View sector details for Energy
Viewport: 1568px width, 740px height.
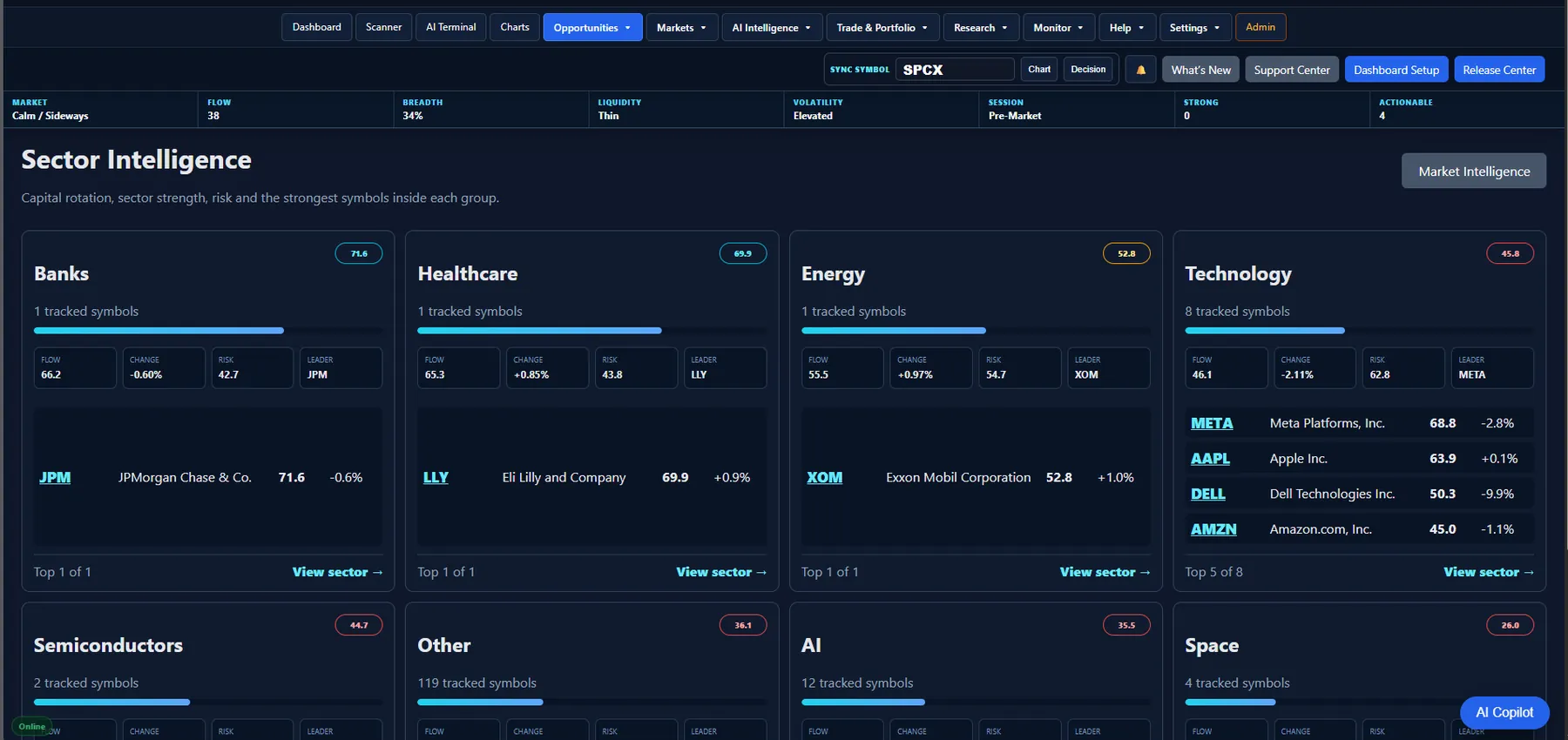click(1105, 572)
